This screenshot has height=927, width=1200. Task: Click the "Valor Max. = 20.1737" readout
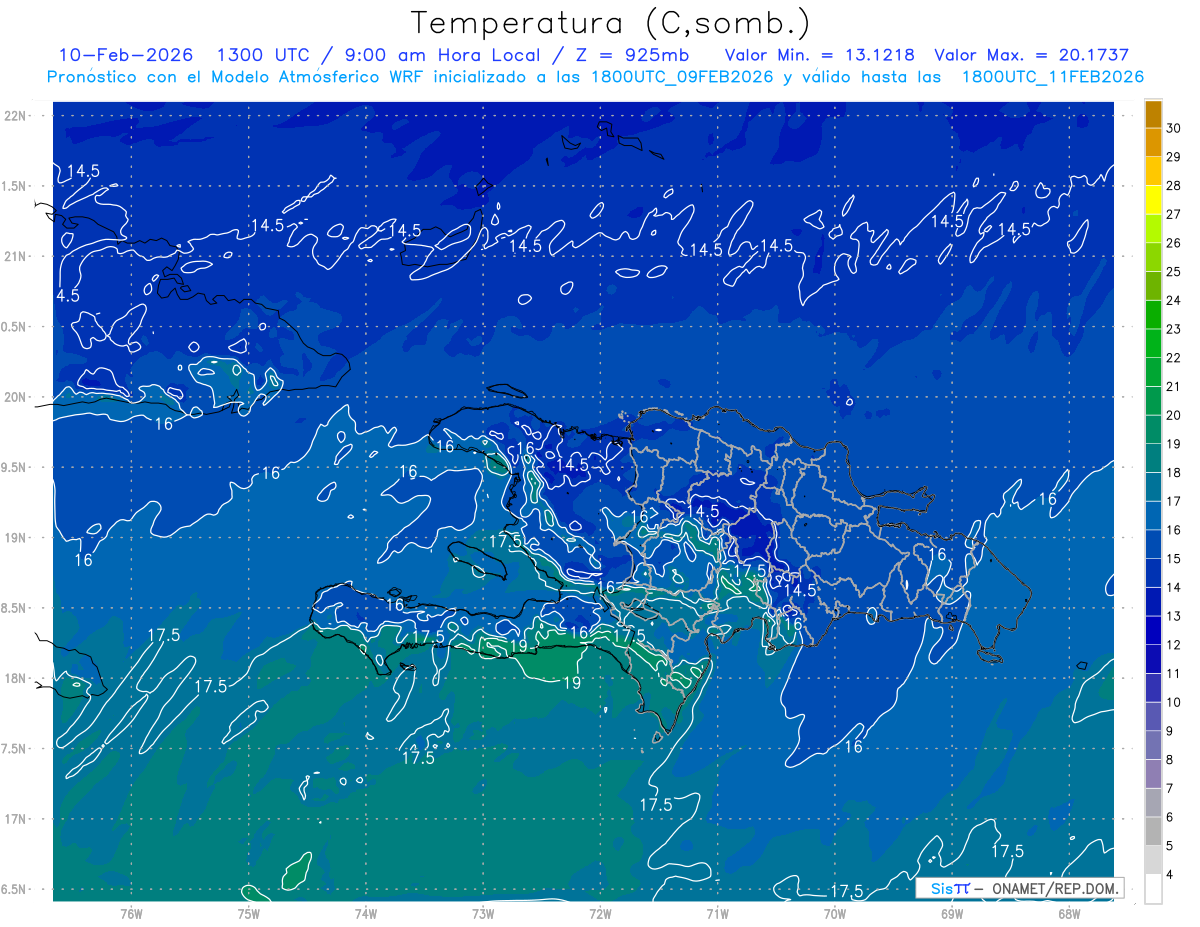coord(1032,56)
